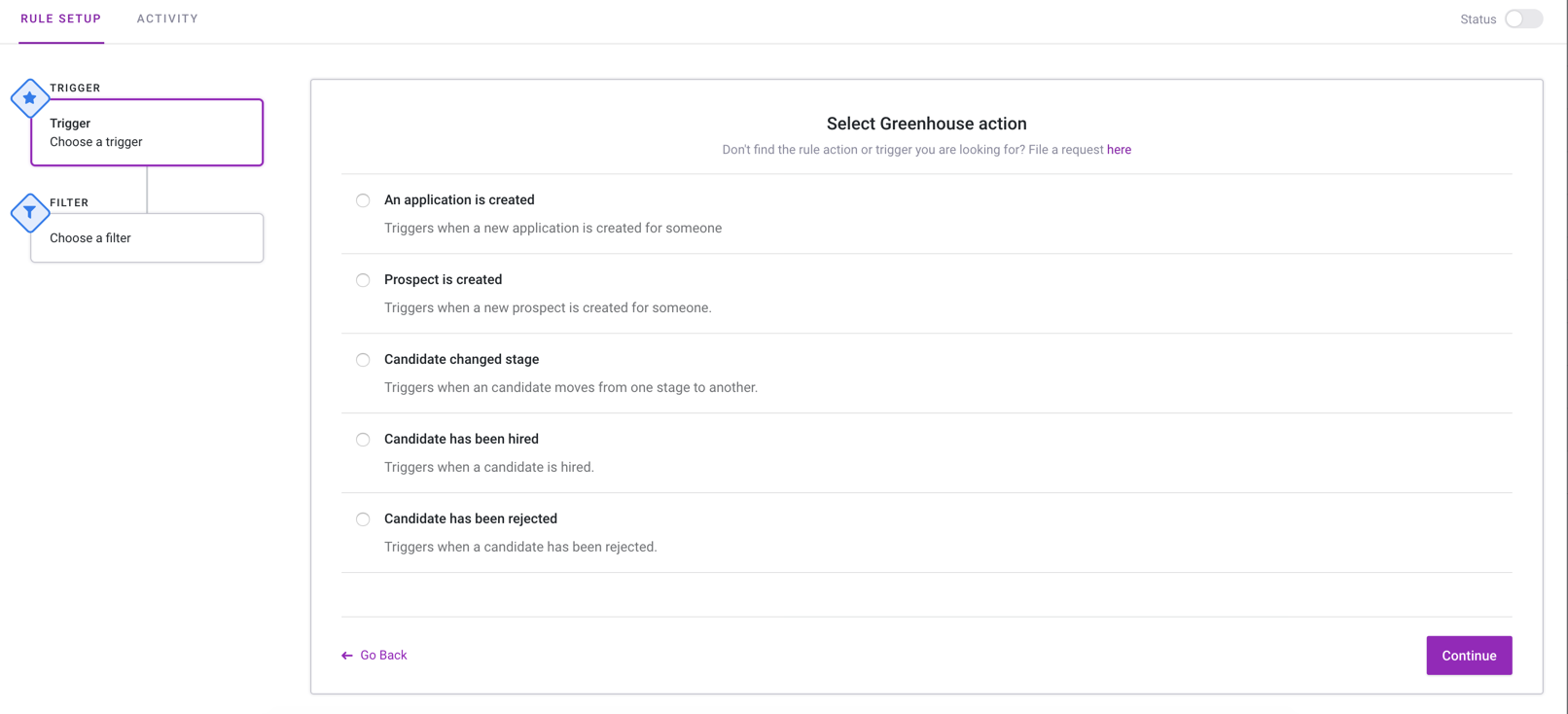Click the FILTER section label
This screenshot has width=1568, height=714.
pyautogui.click(x=69, y=202)
